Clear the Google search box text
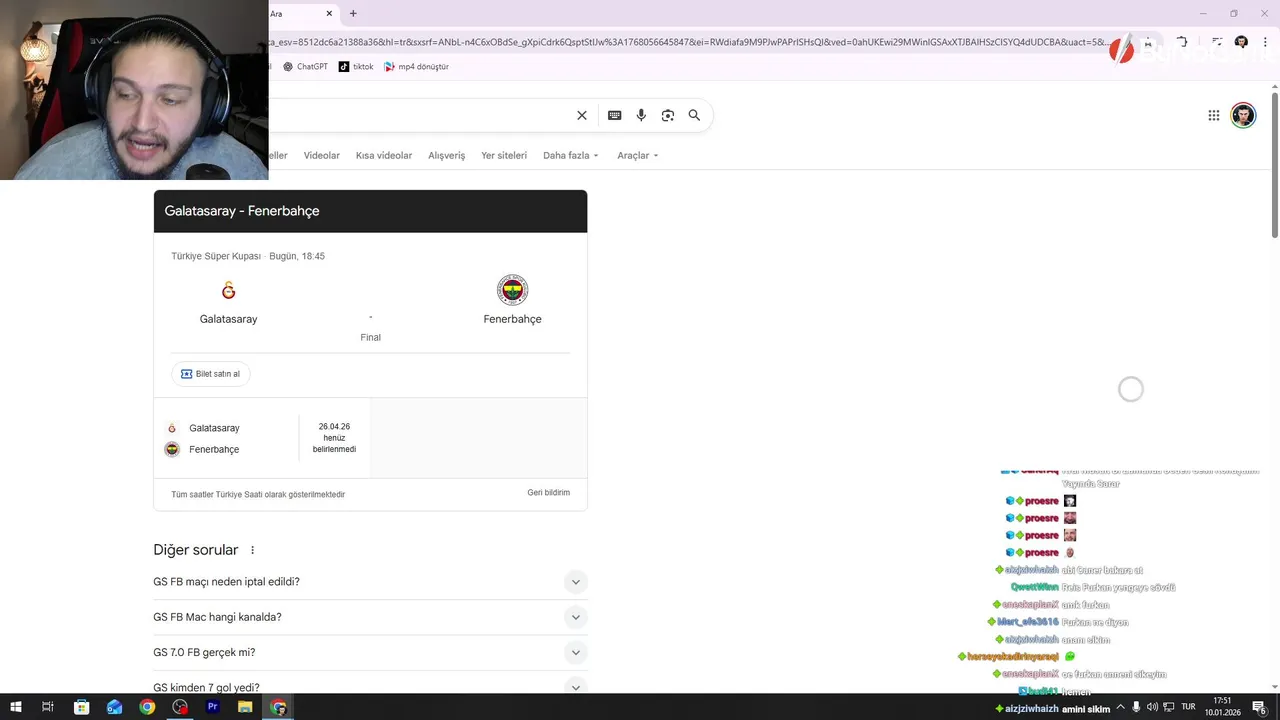The image size is (1280, 720). pyautogui.click(x=582, y=115)
